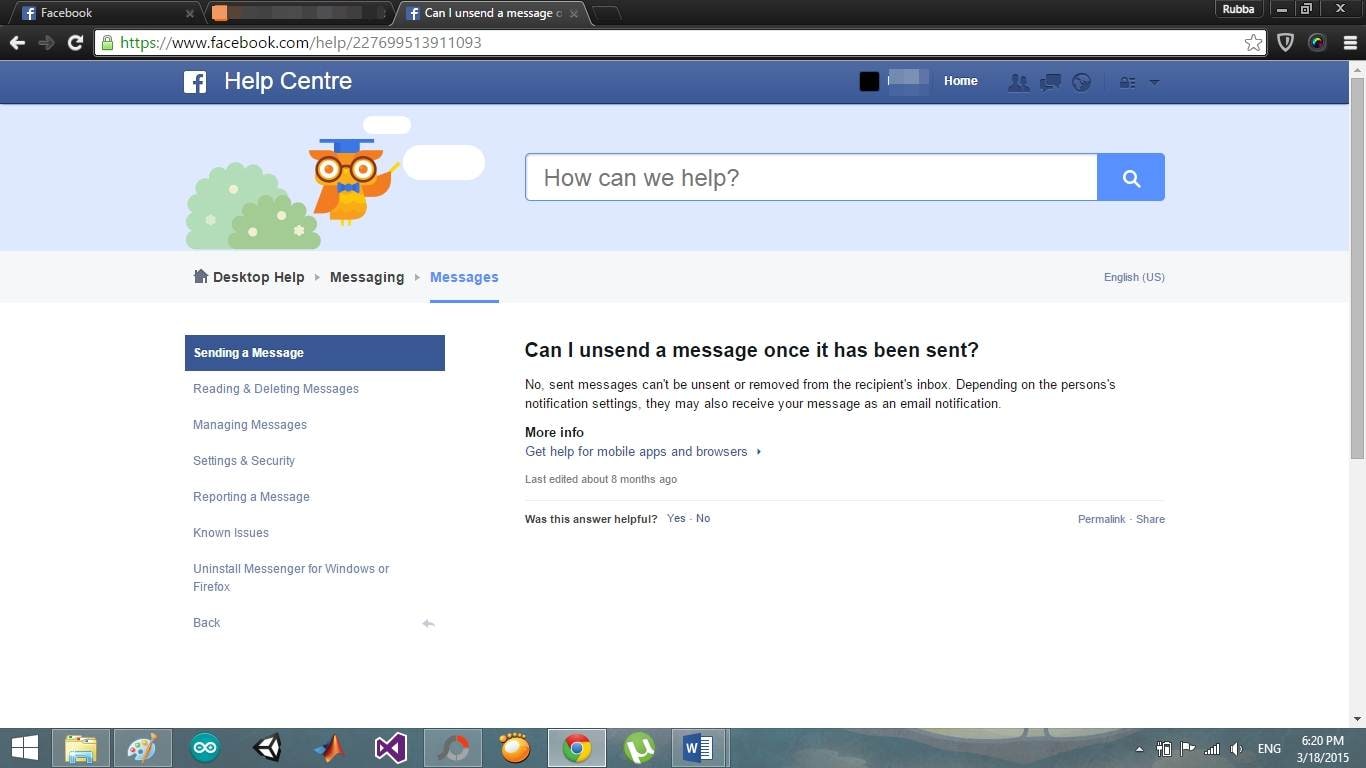1366x768 pixels.
Task: Click 'Last edited about 8 months ago' text
Action: point(601,479)
